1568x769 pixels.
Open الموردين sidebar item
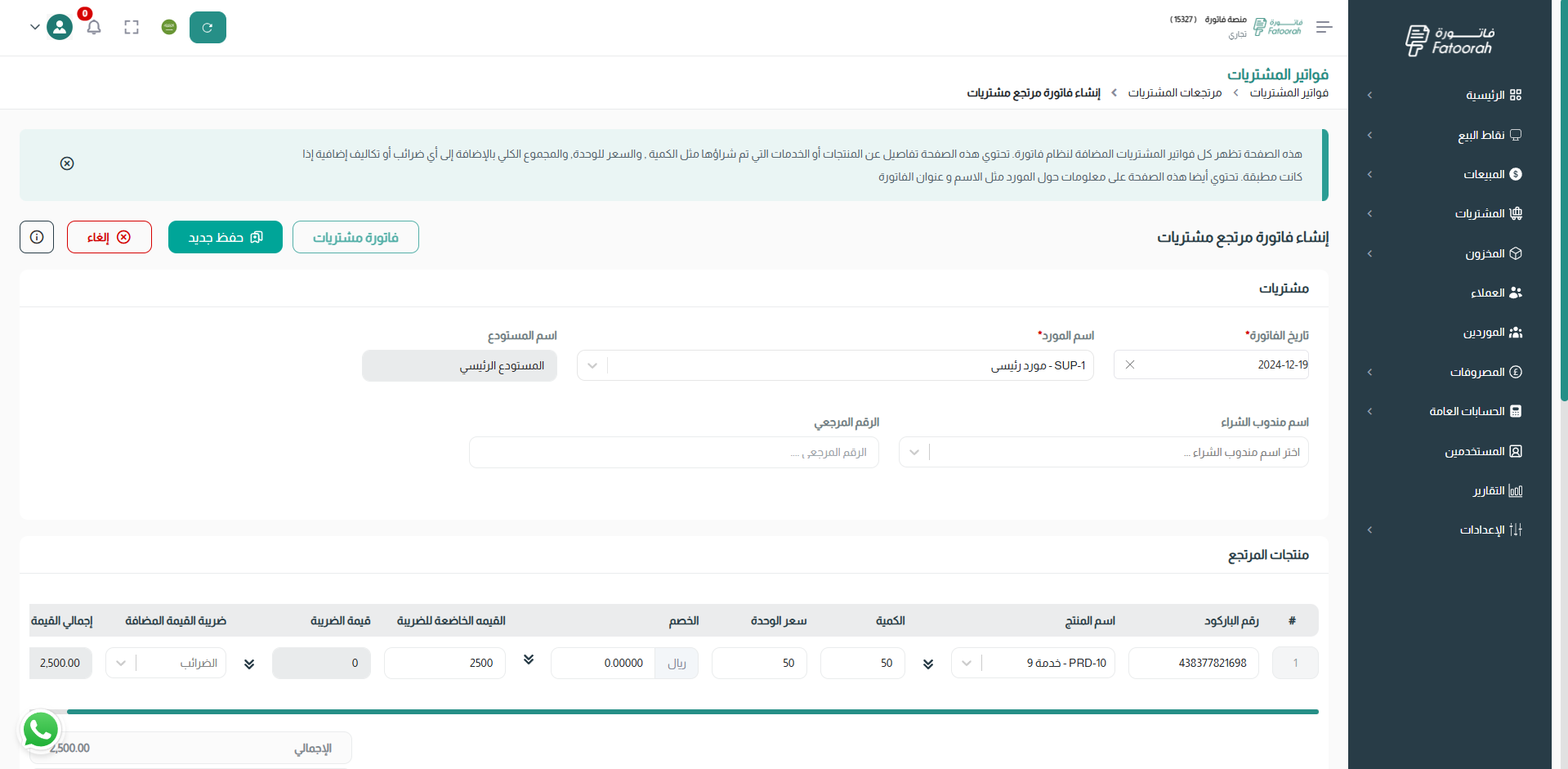tap(1492, 333)
